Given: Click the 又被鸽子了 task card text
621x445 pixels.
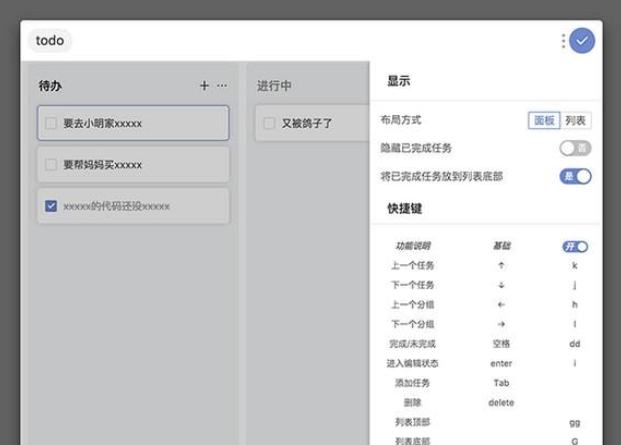Looking at the screenshot, I should click(x=306, y=123).
